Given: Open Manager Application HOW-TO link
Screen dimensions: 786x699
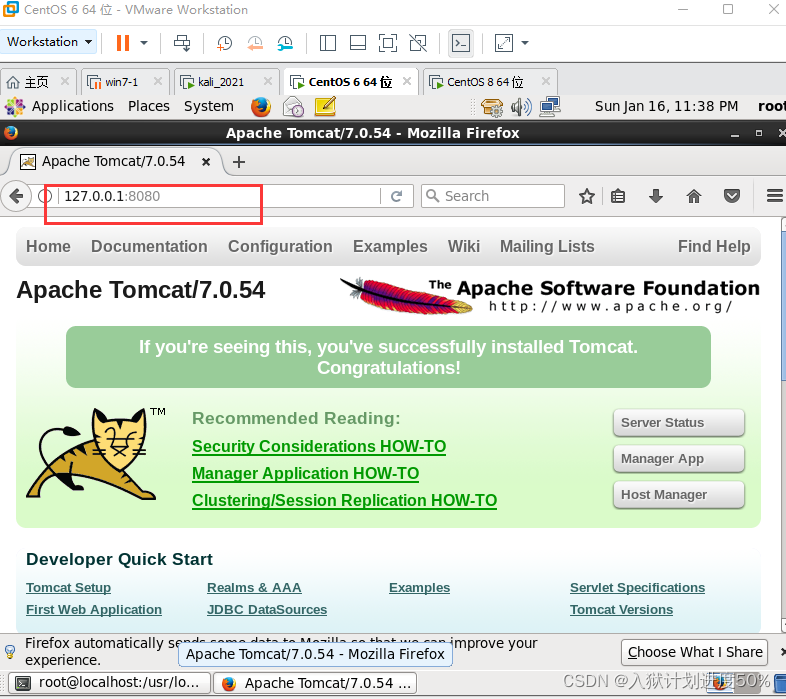Looking at the screenshot, I should [305, 473].
